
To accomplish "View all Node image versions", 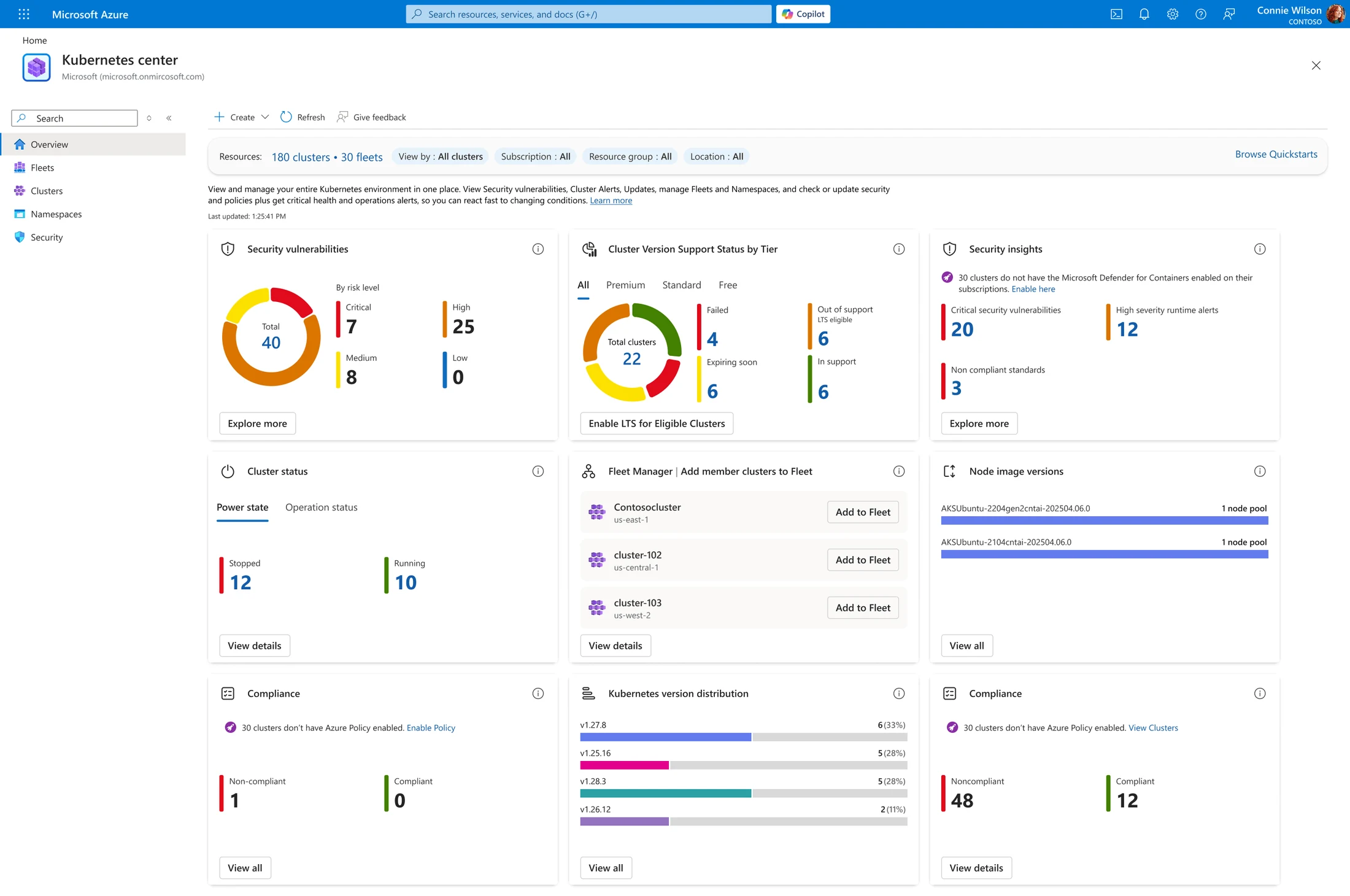I will click(x=966, y=646).
